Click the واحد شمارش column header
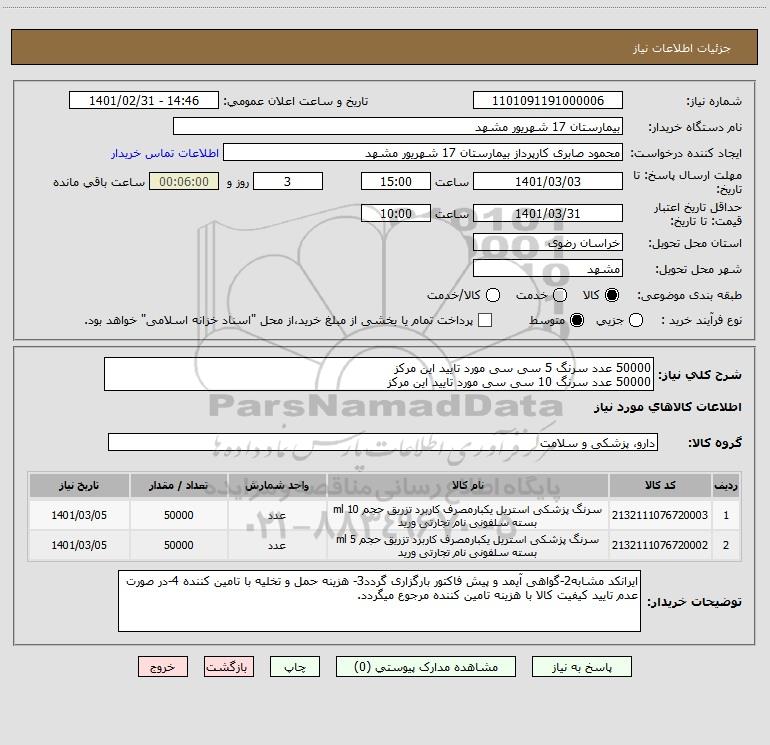 tap(277, 485)
